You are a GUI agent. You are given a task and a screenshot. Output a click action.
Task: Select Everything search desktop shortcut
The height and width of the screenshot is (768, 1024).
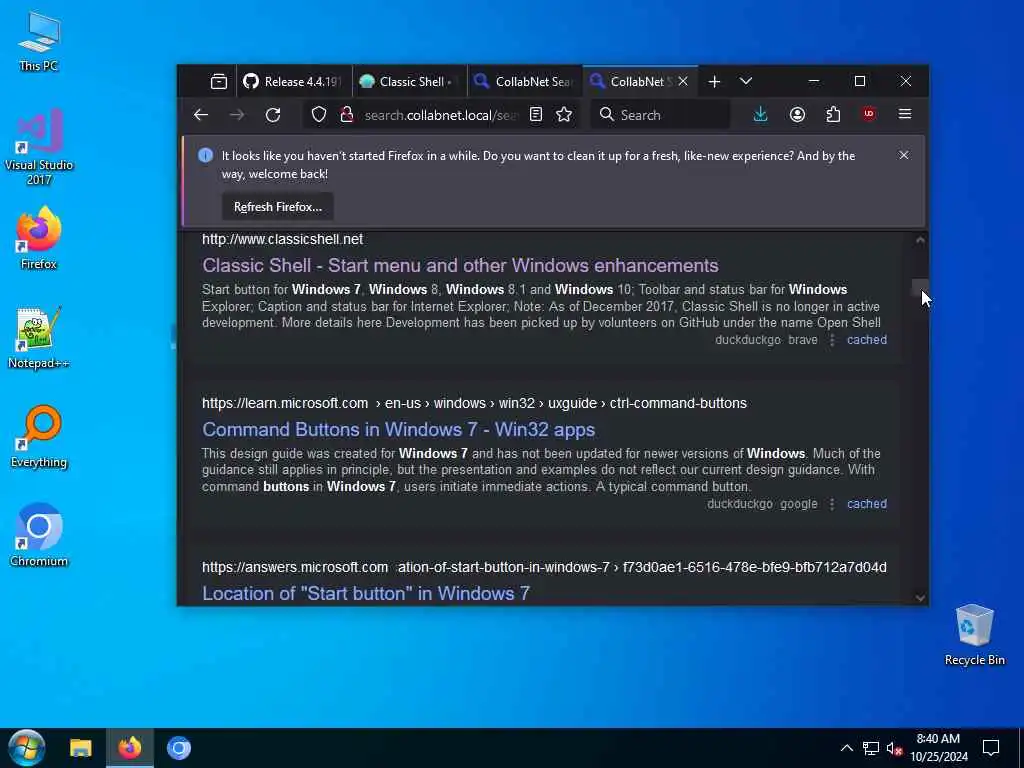pos(39,437)
